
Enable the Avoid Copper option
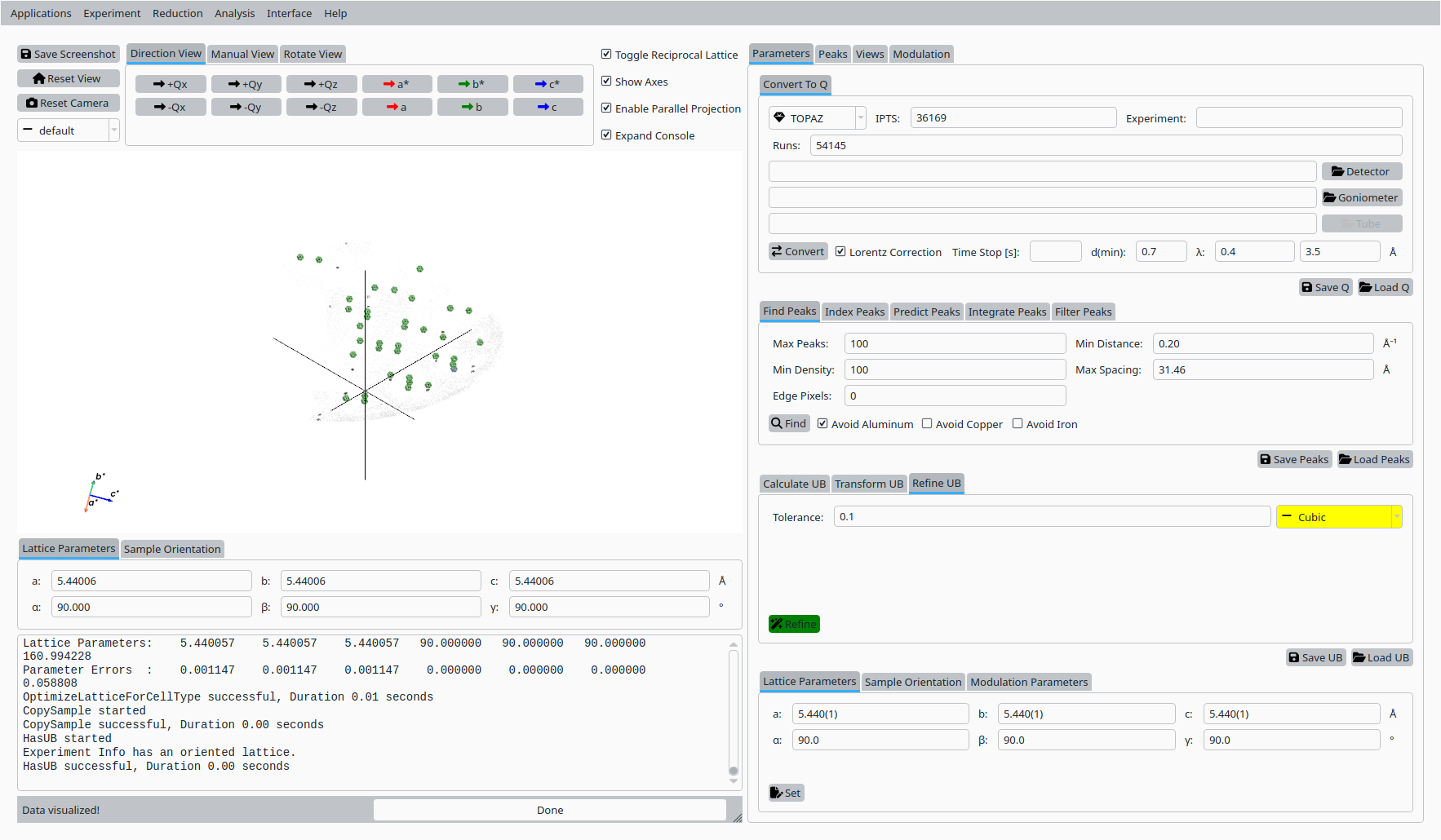[927, 424]
